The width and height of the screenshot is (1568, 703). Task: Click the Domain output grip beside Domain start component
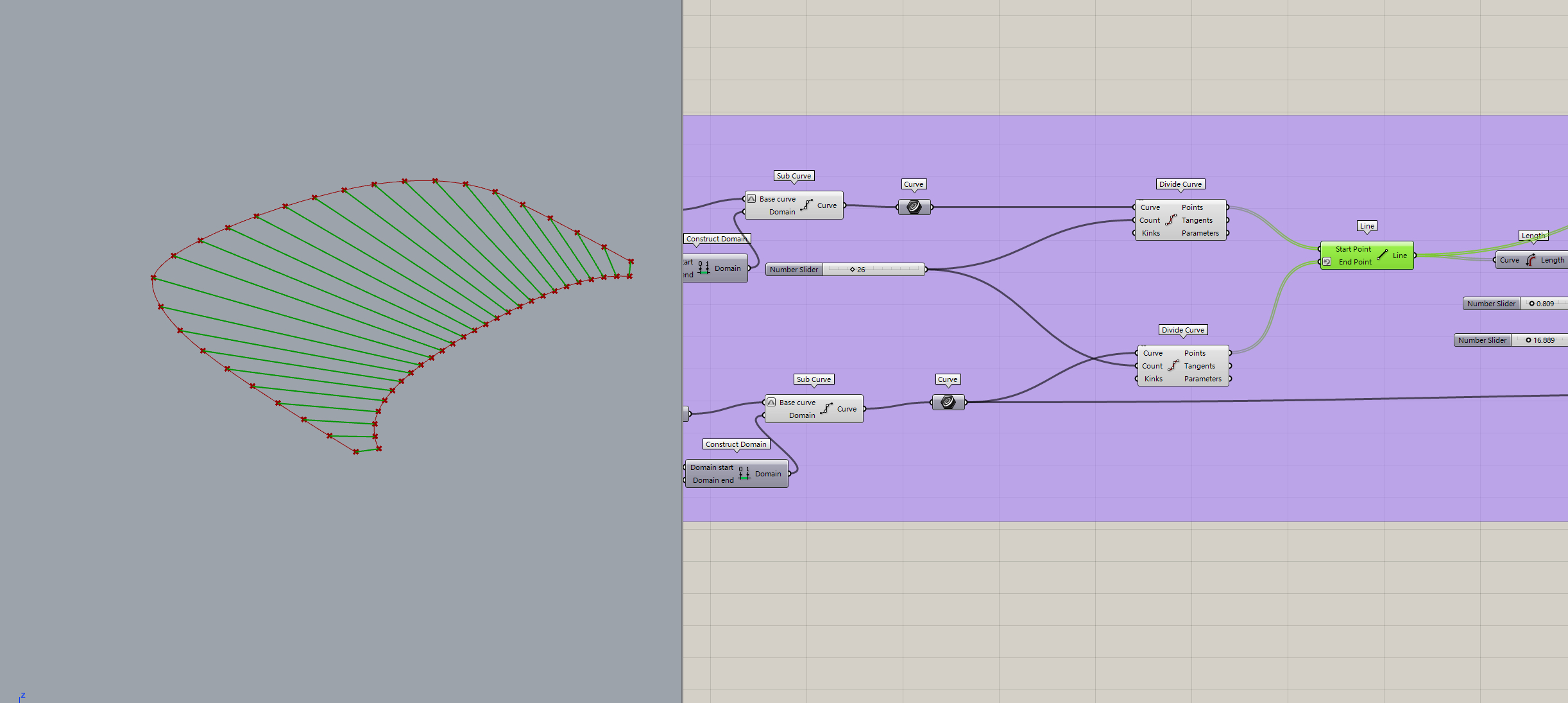[789, 474]
